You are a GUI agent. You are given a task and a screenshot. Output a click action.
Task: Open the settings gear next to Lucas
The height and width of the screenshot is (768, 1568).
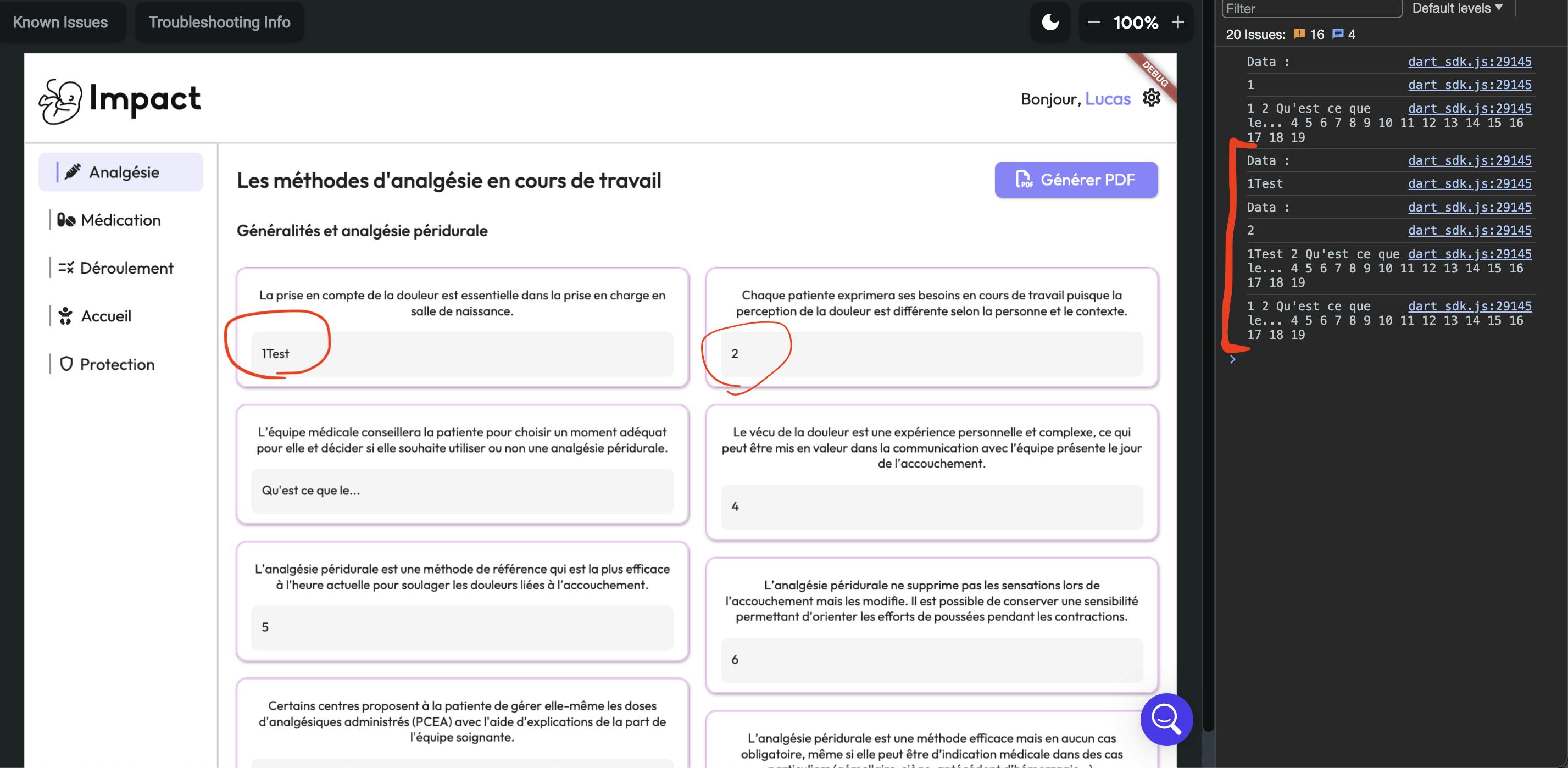1151,98
